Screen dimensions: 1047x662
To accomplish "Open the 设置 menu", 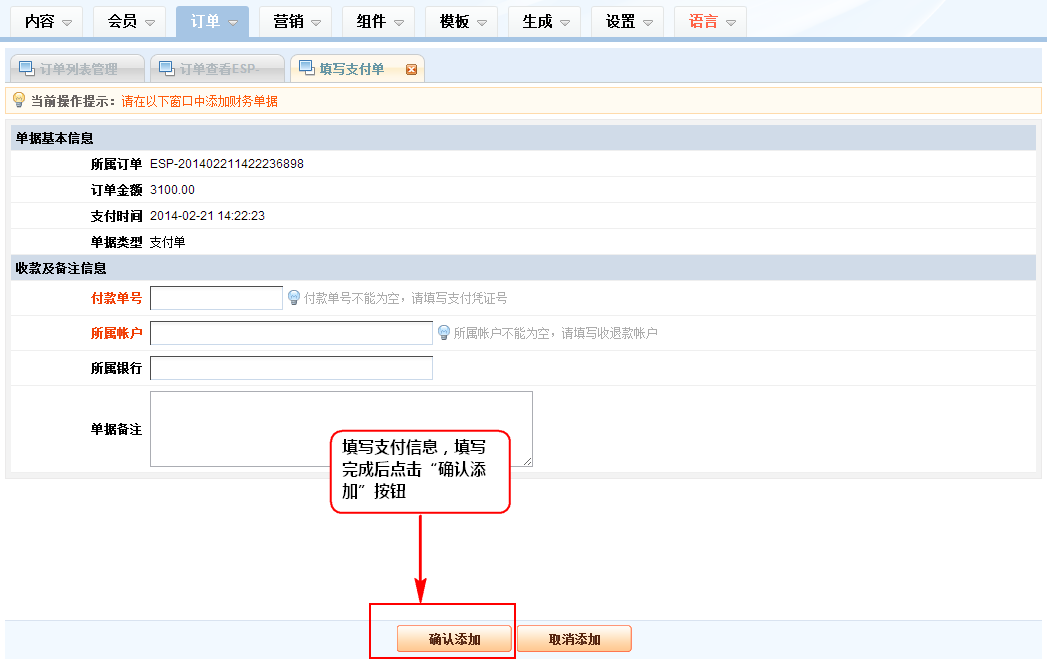I will pyautogui.click(x=626, y=22).
